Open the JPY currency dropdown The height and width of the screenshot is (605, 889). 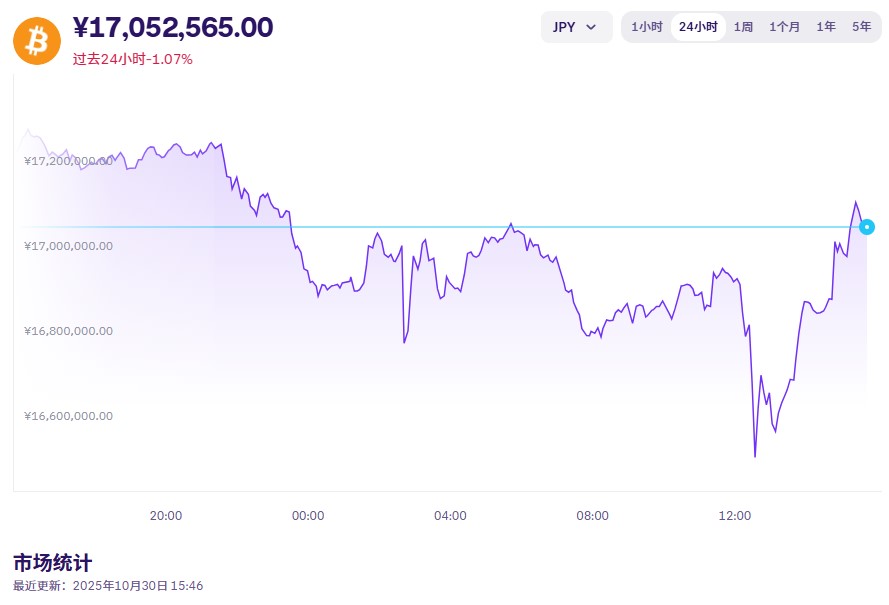point(576,27)
